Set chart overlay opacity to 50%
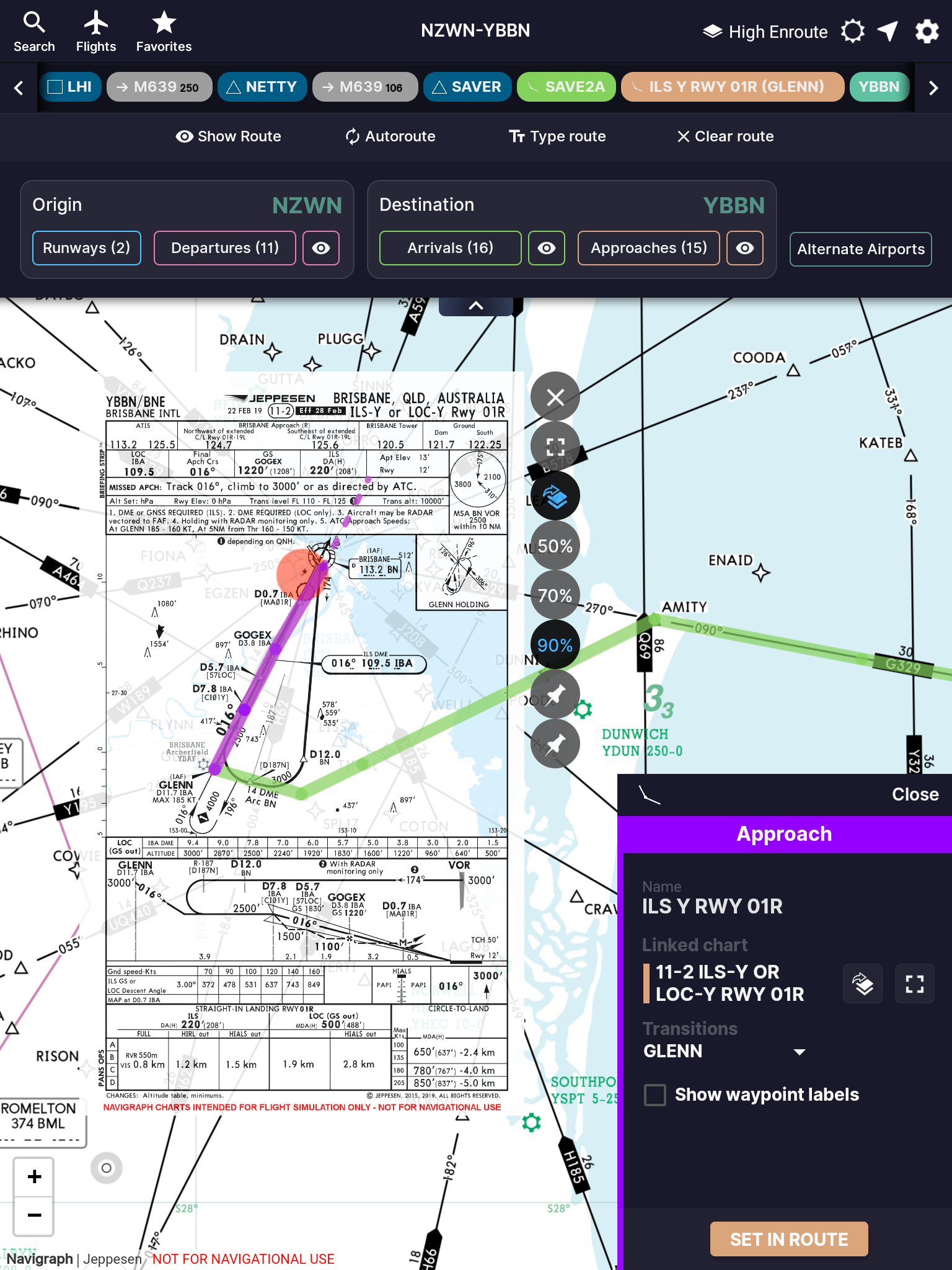The width and height of the screenshot is (952, 1270). pos(555,546)
